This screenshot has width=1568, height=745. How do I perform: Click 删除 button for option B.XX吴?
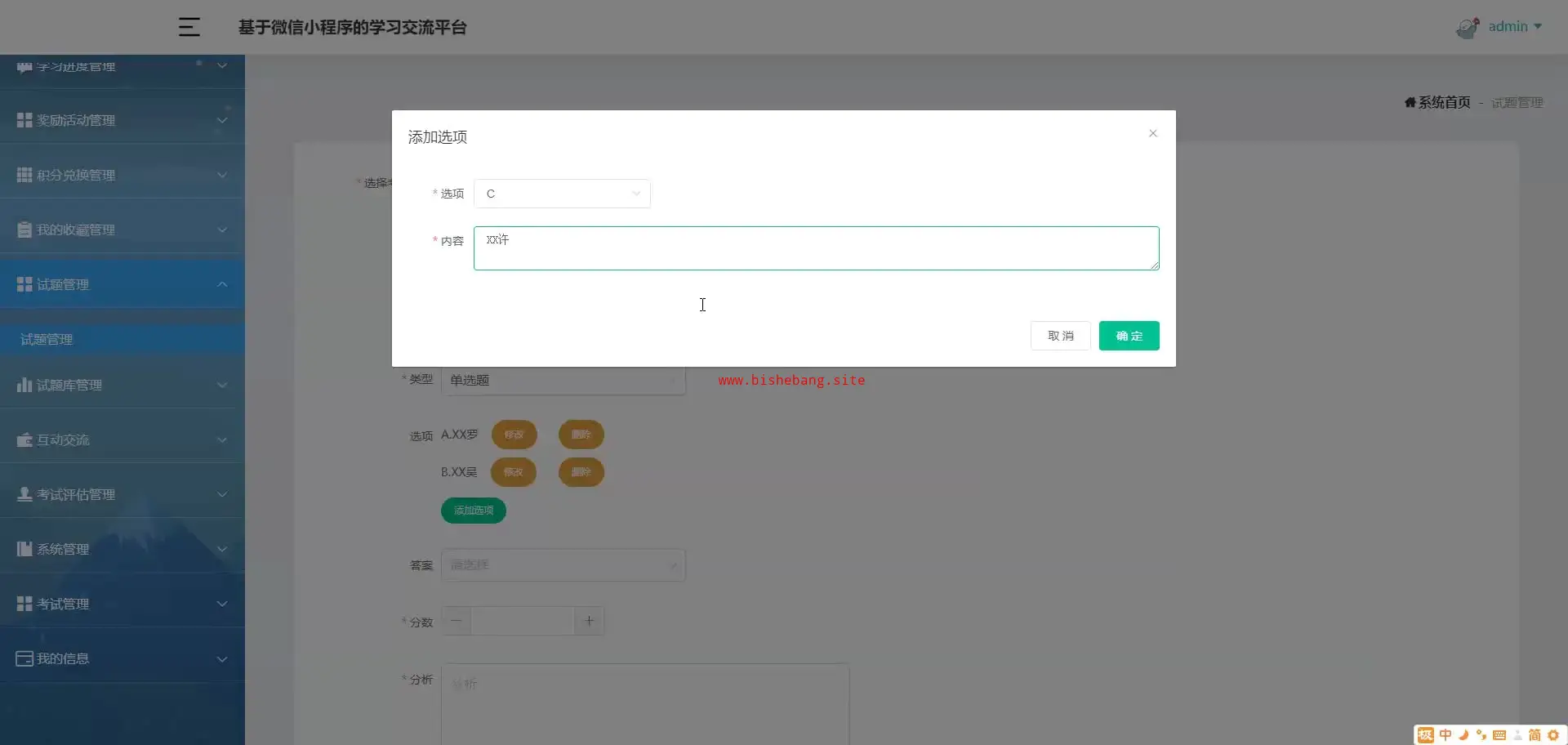pos(581,472)
